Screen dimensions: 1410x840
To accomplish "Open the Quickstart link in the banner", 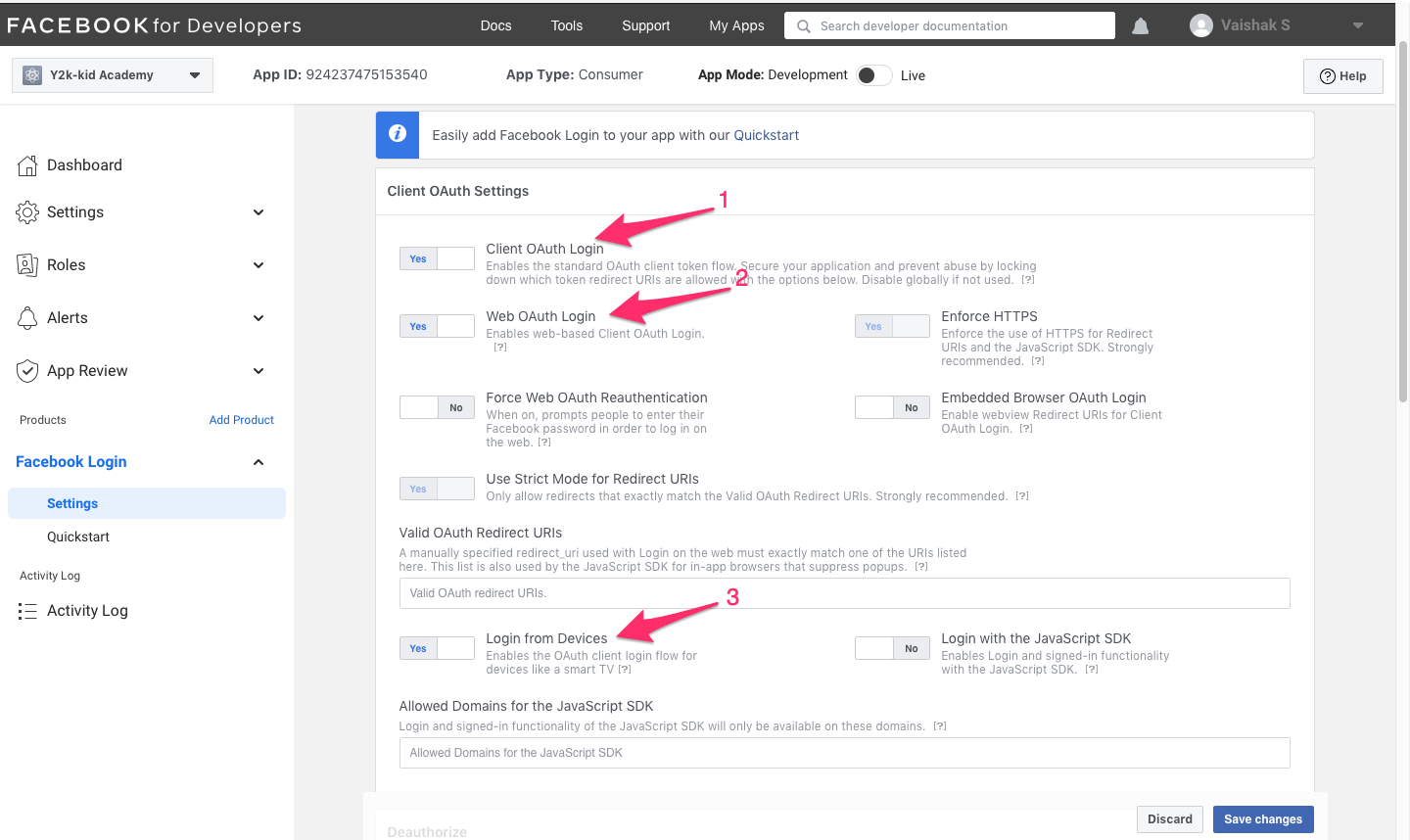I will tap(767, 135).
